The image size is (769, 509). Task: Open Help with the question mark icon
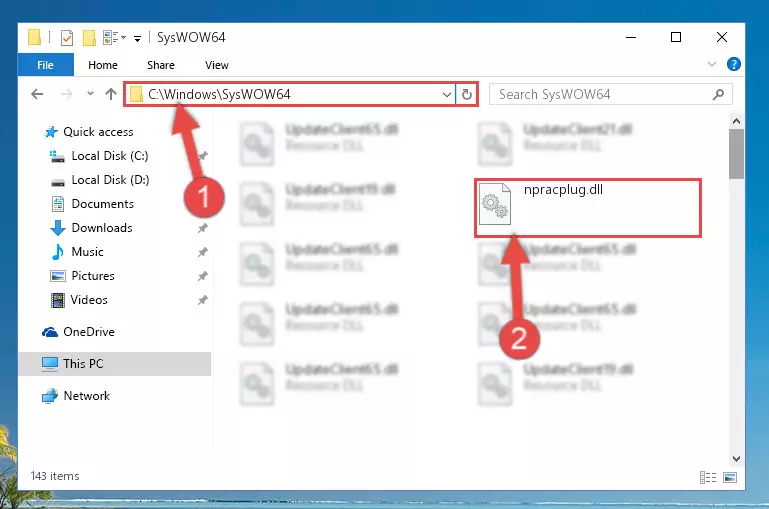pyautogui.click(x=734, y=64)
